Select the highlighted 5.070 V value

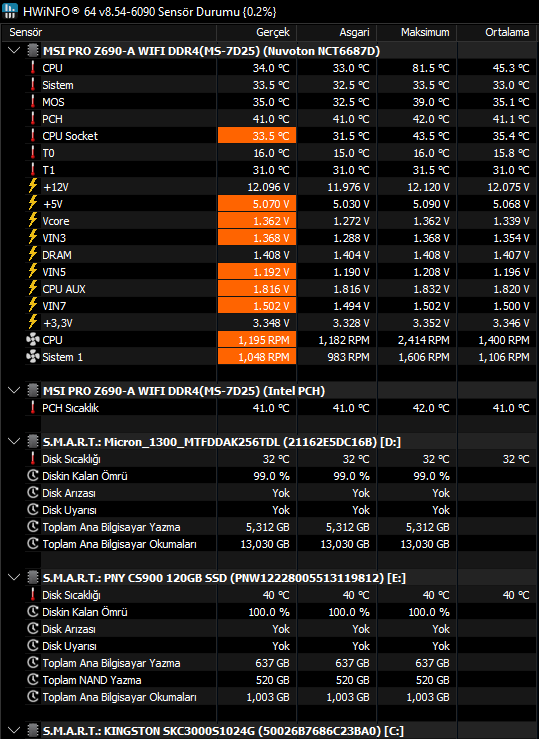point(257,204)
